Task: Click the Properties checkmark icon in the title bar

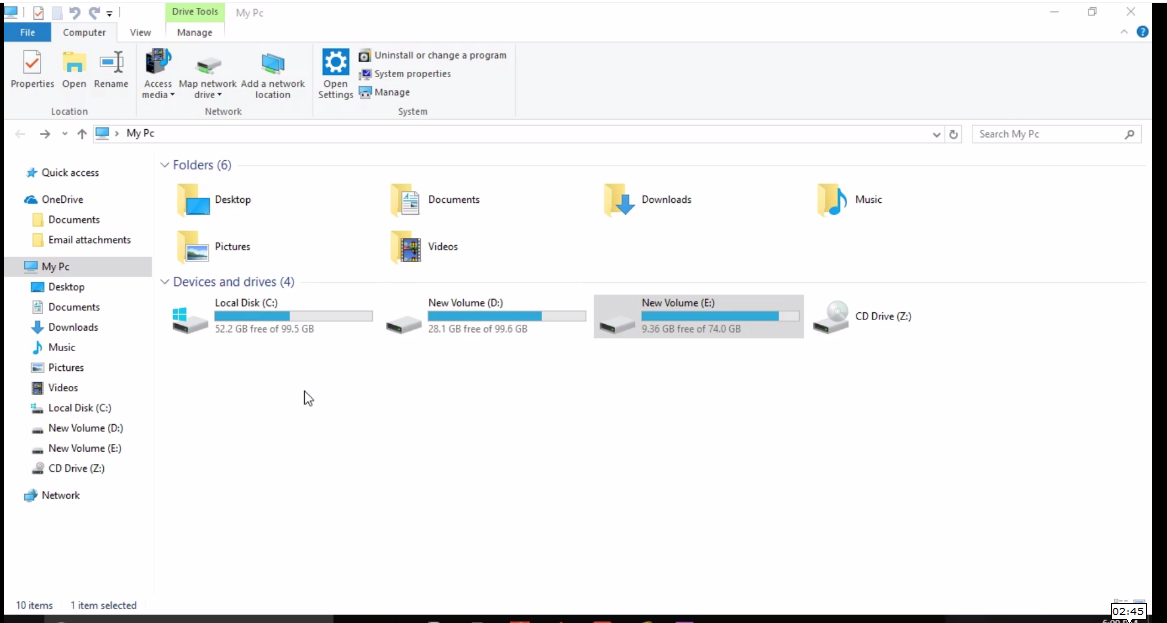Action: point(38,13)
